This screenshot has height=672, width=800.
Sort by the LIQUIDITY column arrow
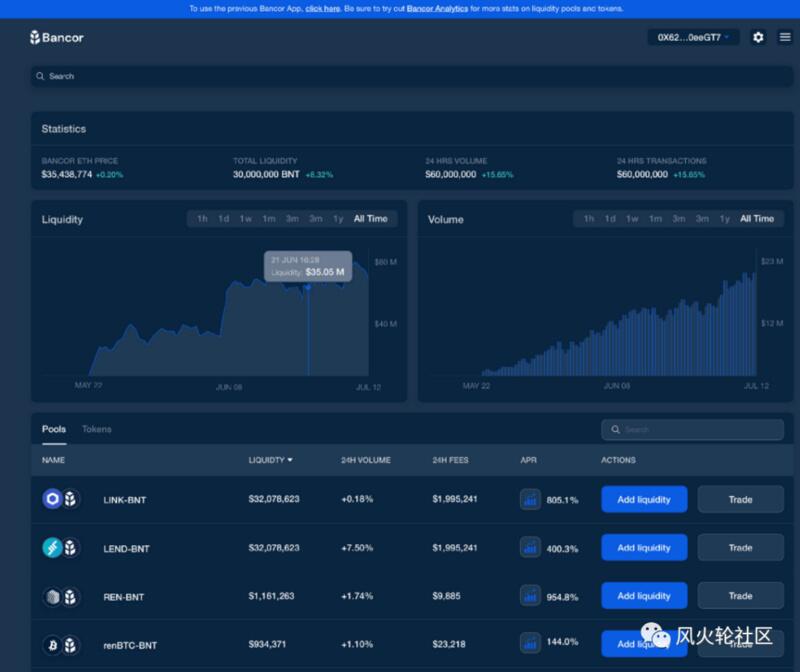click(x=290, y=460)
